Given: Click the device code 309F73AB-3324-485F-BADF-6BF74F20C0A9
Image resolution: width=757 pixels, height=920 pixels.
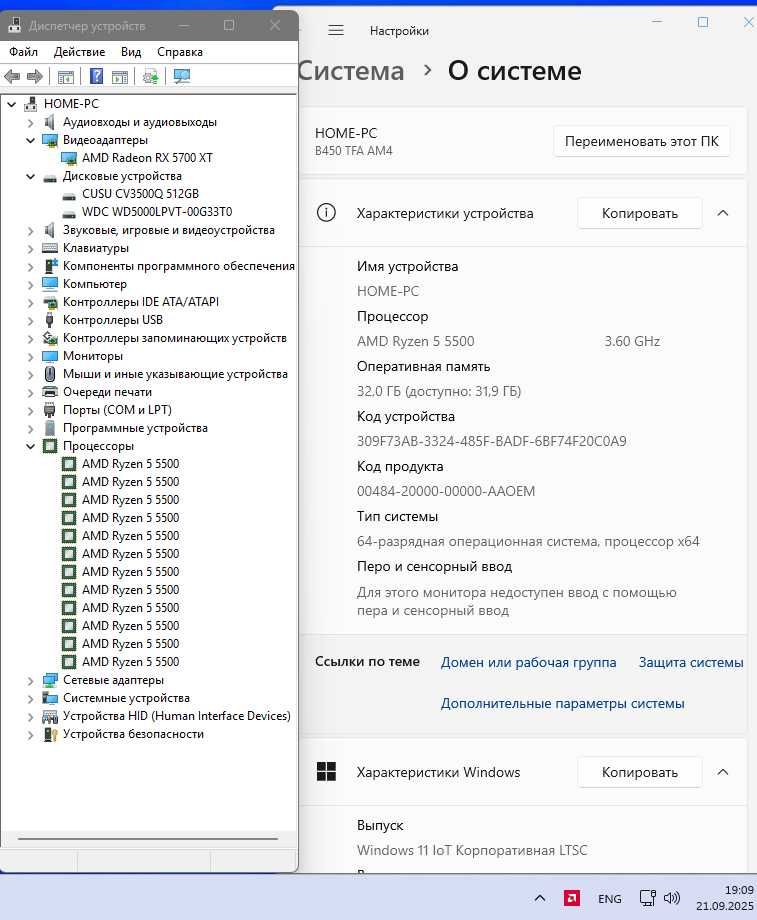Looking at the screenshot, I should point(492,441).
